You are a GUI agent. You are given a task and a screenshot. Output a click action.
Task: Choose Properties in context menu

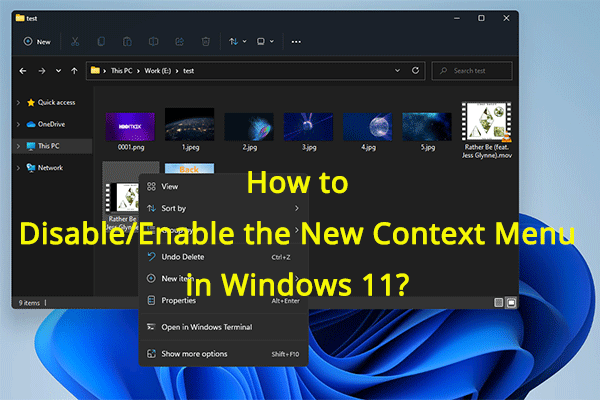[224, 301]
